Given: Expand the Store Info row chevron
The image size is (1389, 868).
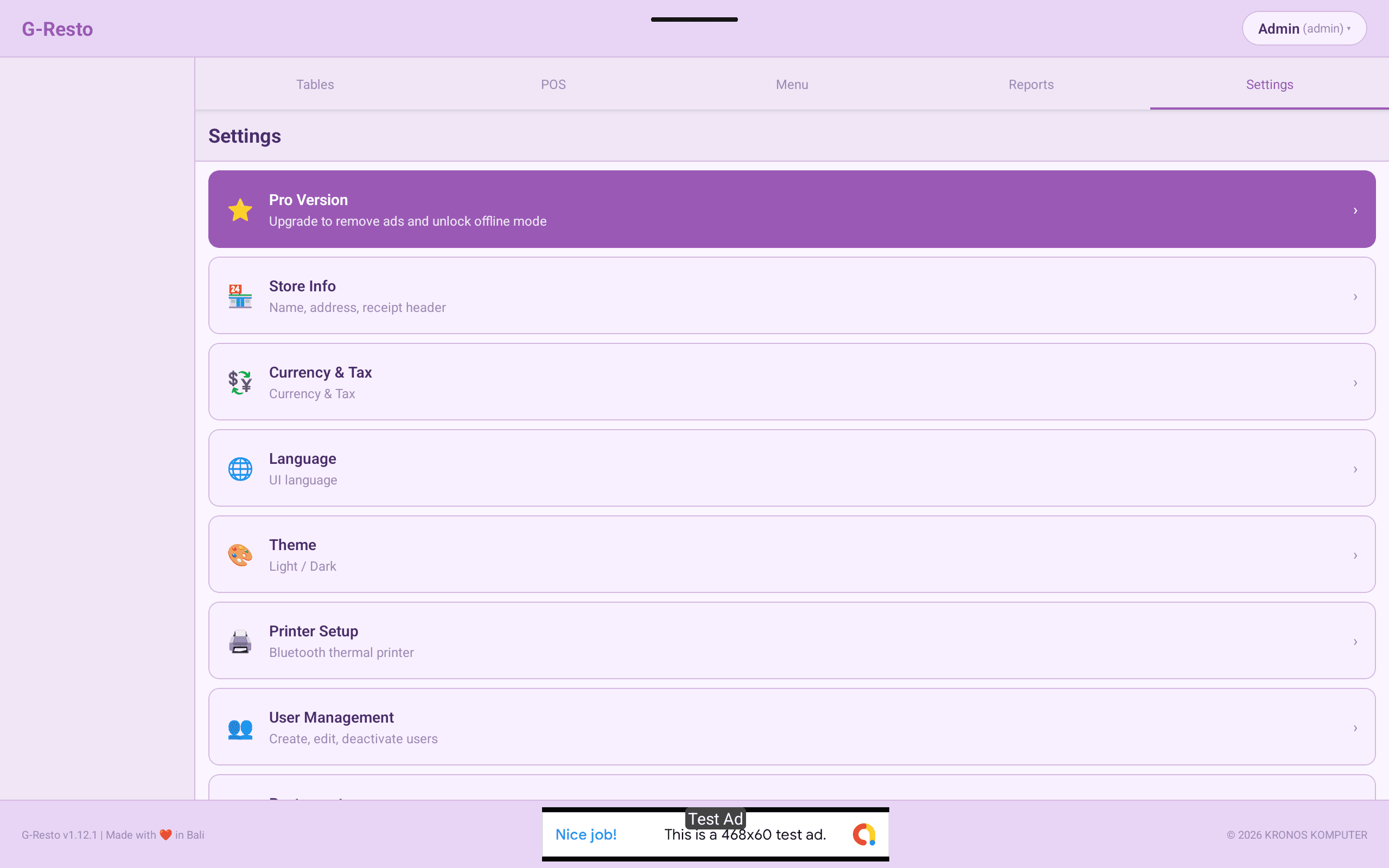Looking at the screenshot, I should tap(1355, 297).
